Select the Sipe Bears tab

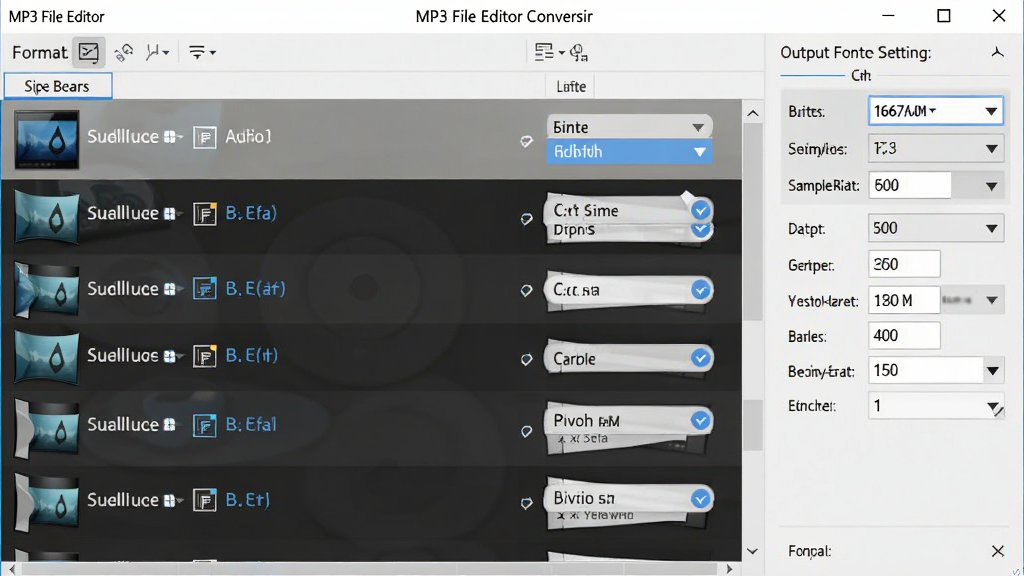tap(57, 86)
